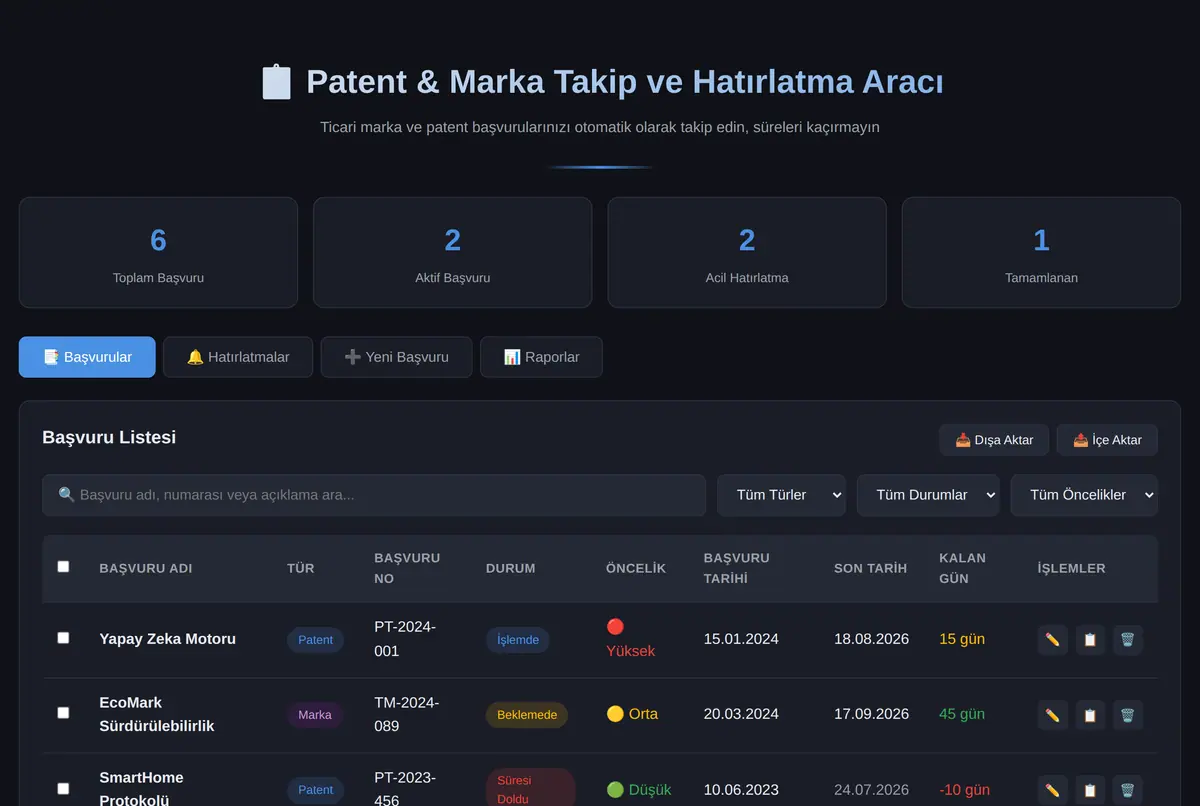Toggle the select-all checkbox in table header
Image resolution: width=1200 pixels, height=806 pixels.
point(63,566)
